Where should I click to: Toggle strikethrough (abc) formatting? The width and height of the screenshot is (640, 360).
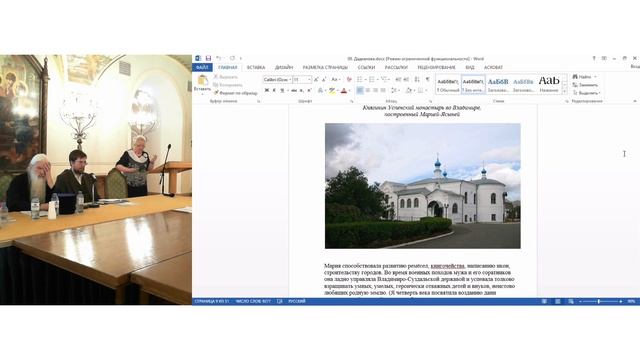(293, 90)
